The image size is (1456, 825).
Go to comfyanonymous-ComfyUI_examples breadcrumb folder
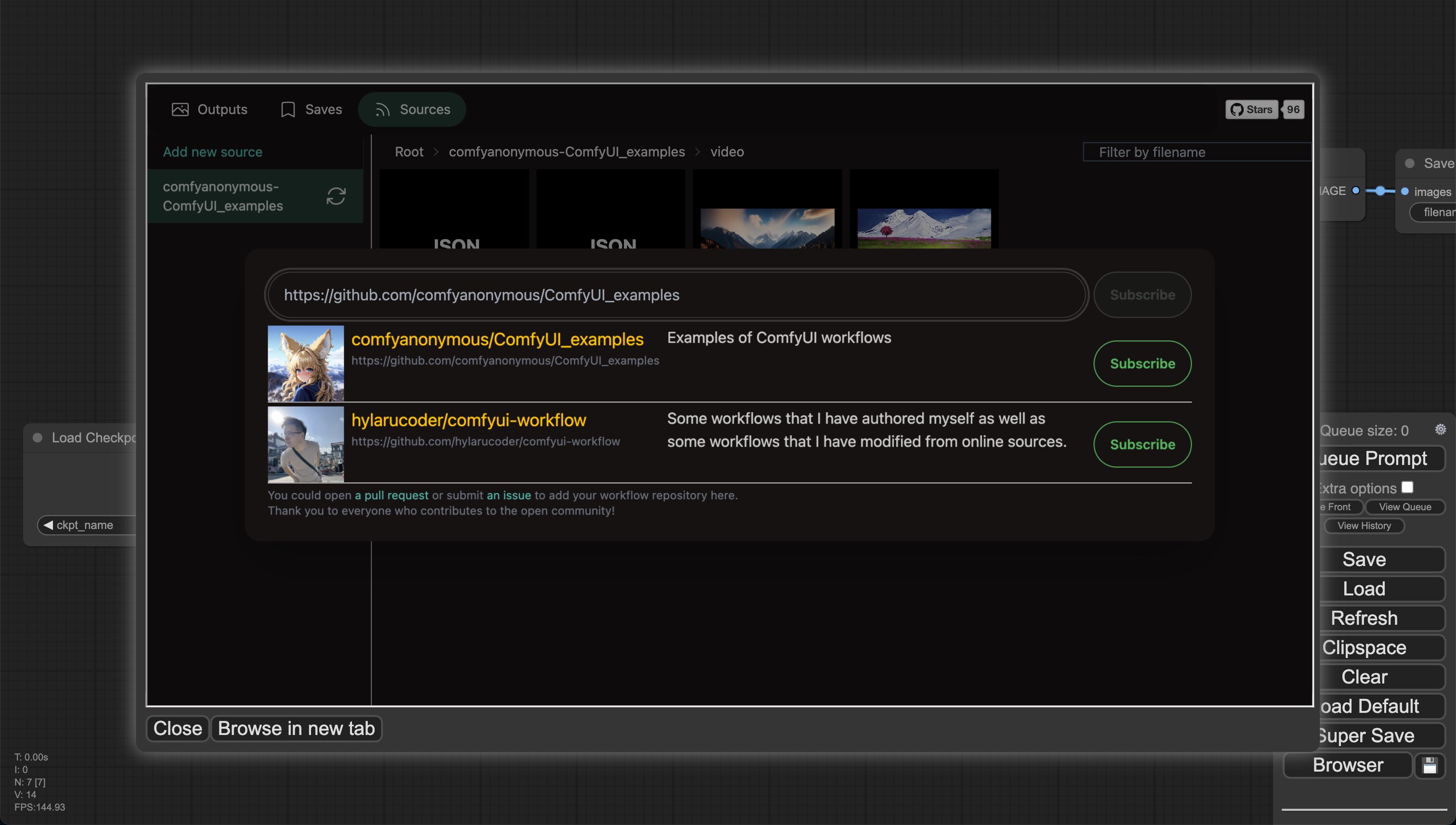click(566, 152)
